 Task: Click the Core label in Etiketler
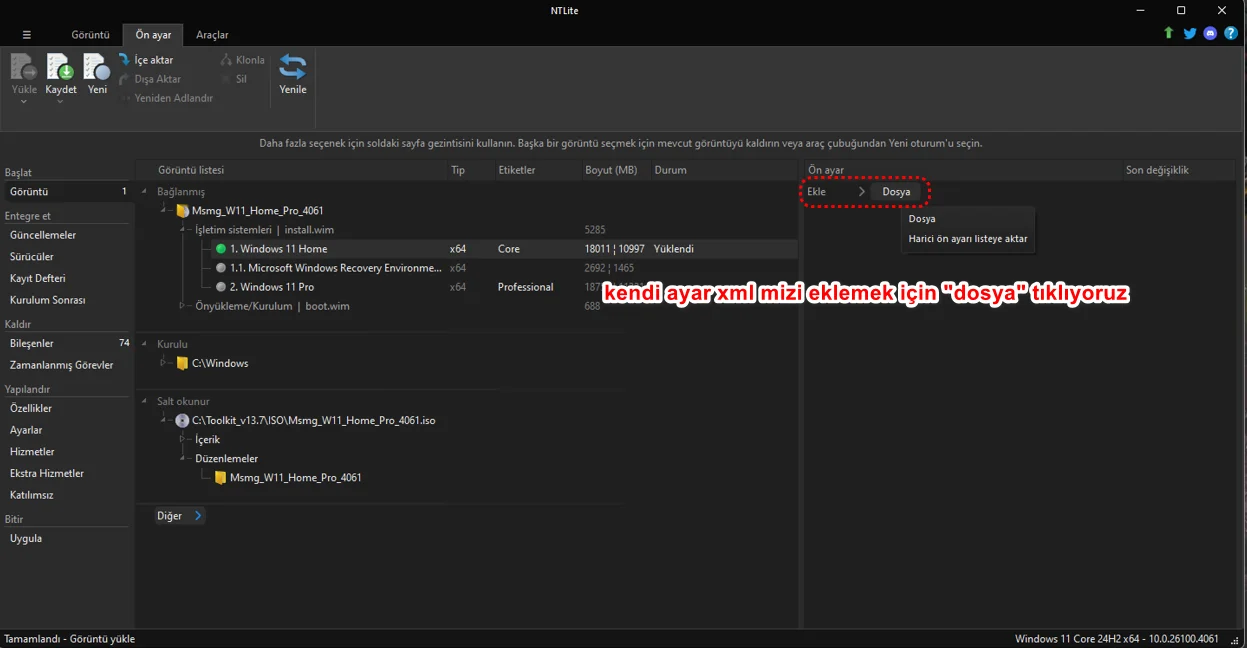[509, 249]
